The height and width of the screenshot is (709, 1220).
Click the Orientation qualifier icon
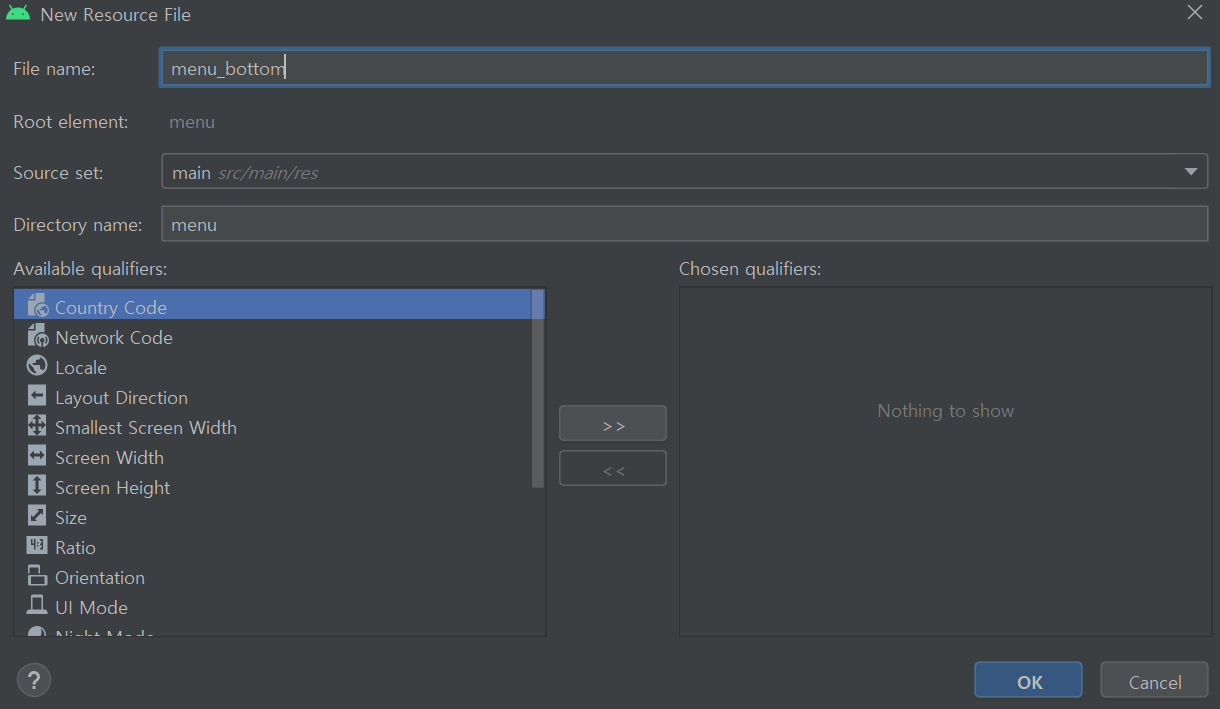(x=37, y=576)
